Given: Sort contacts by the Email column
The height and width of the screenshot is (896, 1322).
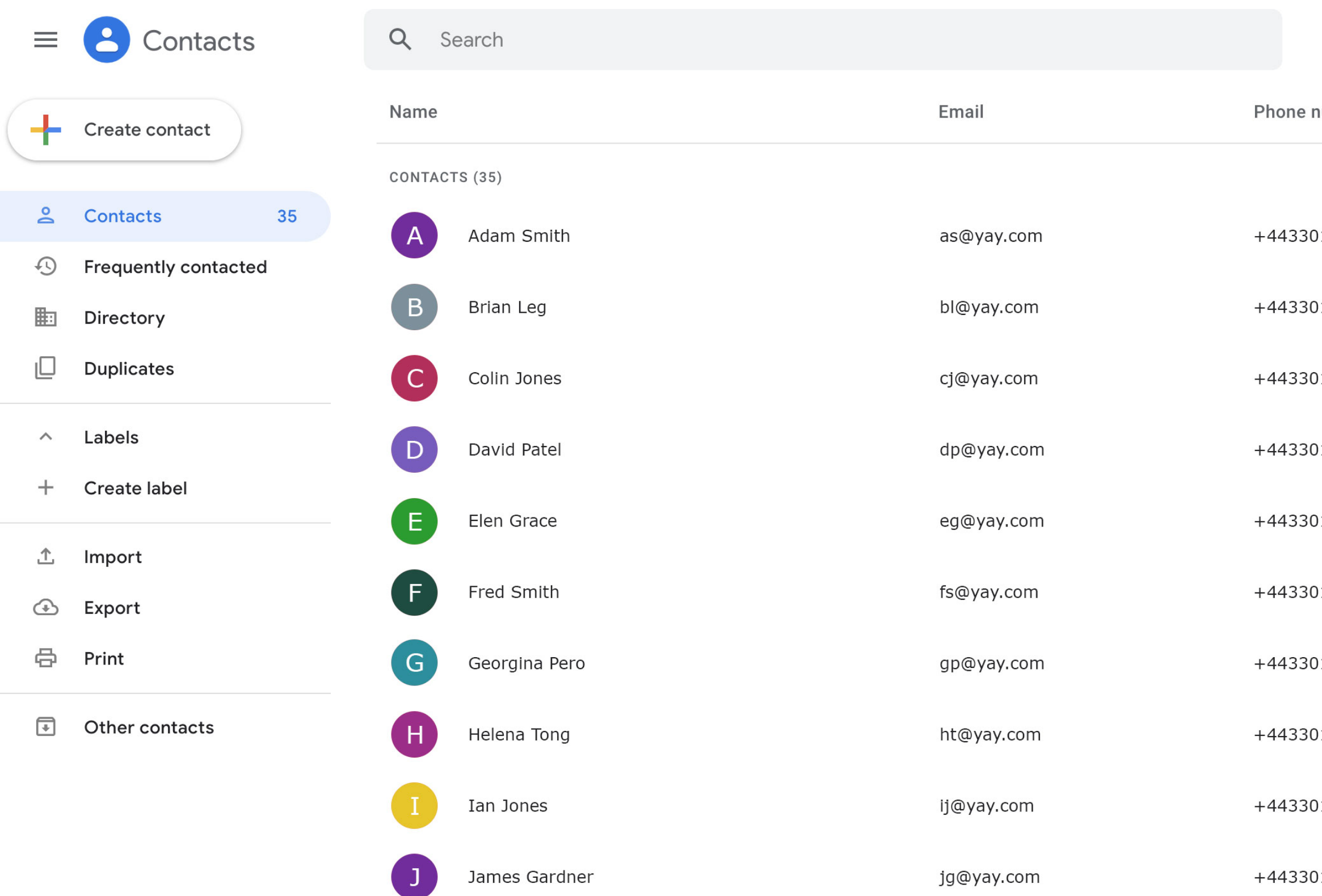Looking at the screenshot, I should tap(961, 111).
